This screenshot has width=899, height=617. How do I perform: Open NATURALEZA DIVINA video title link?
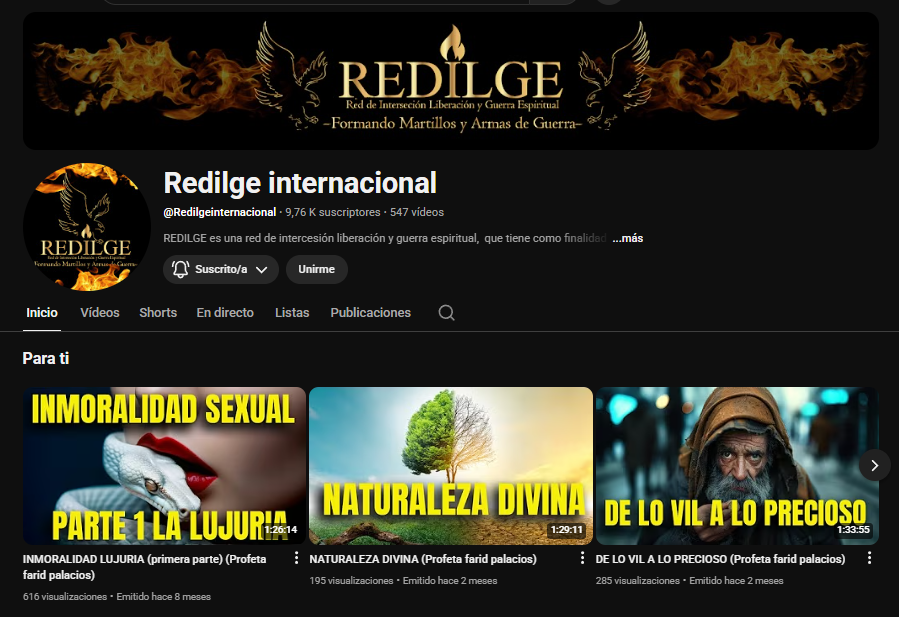coord(423,559)
